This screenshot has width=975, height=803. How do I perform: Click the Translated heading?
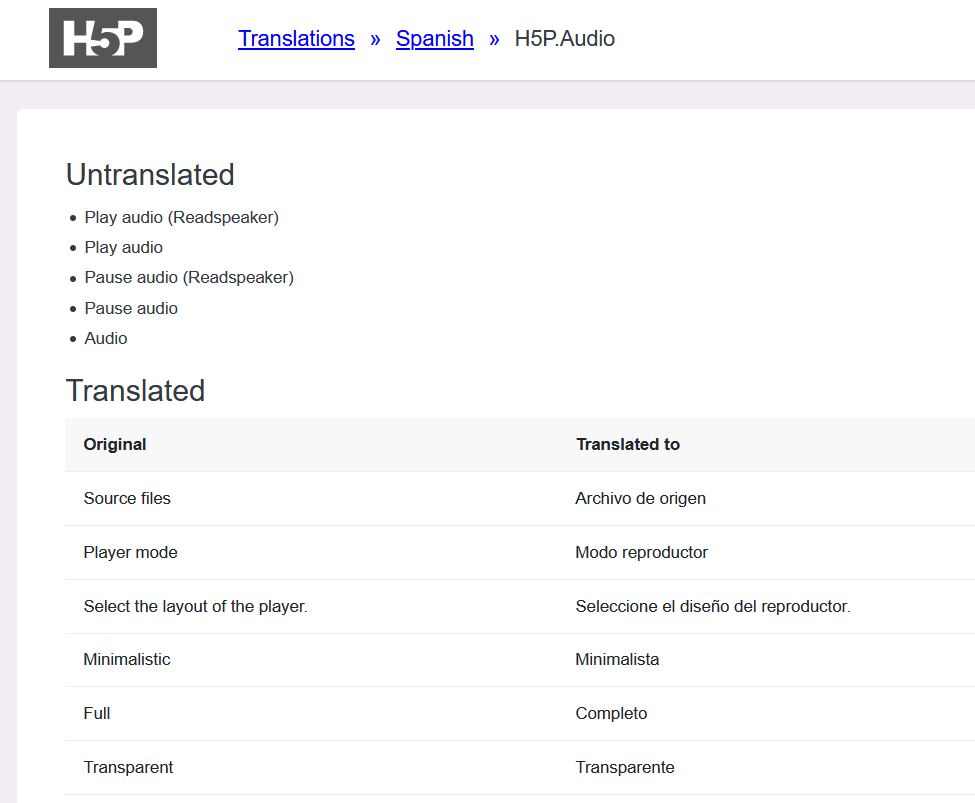pyautogui.click(x=136, y=391)
